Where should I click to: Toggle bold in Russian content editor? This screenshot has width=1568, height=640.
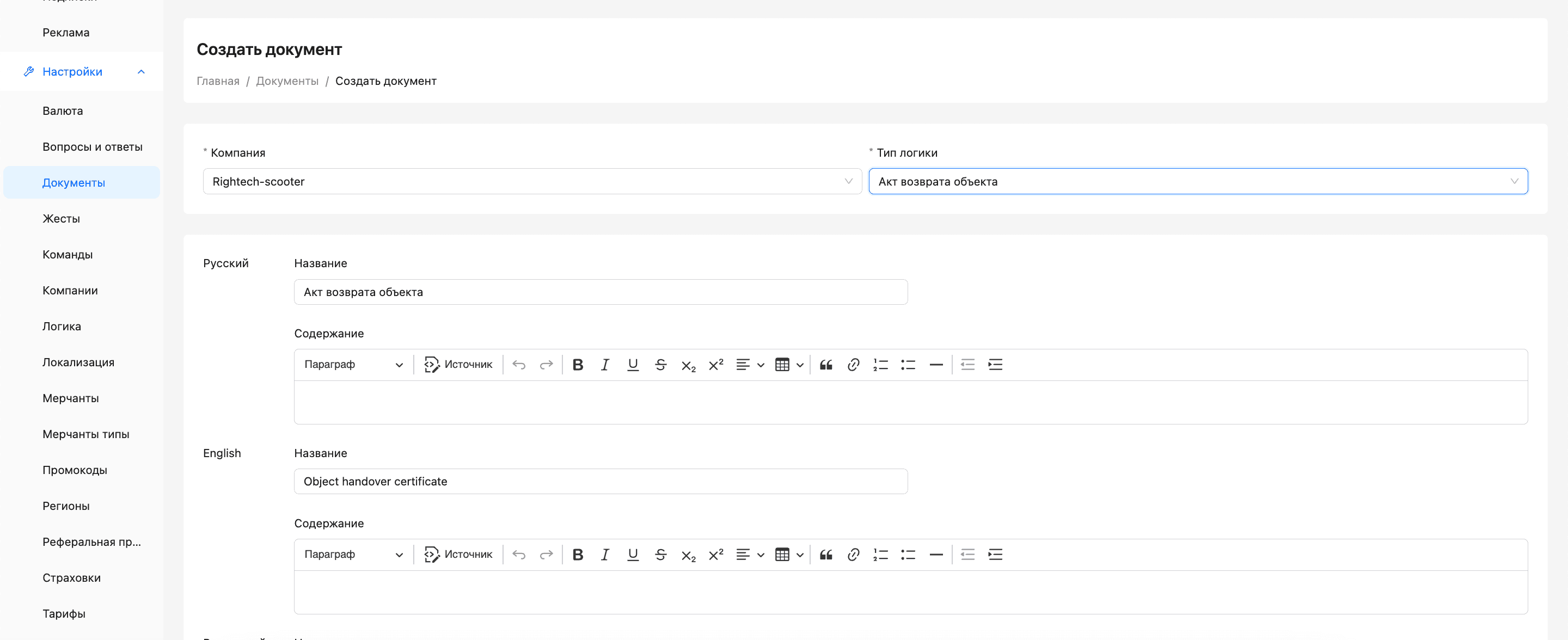coord(578,365)
